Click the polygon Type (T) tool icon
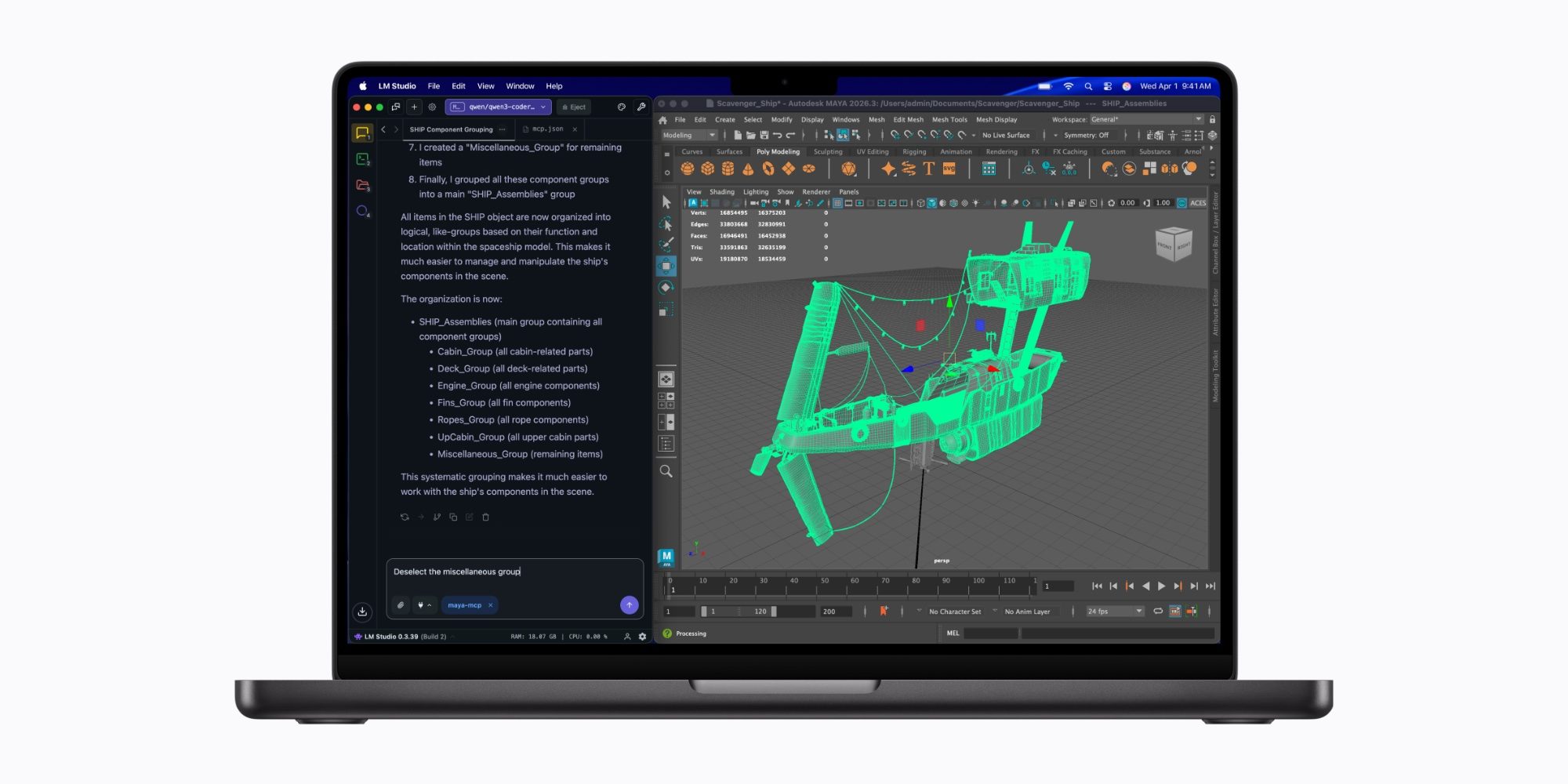This screenshot has height=784, width=1568. click(929, 169)
